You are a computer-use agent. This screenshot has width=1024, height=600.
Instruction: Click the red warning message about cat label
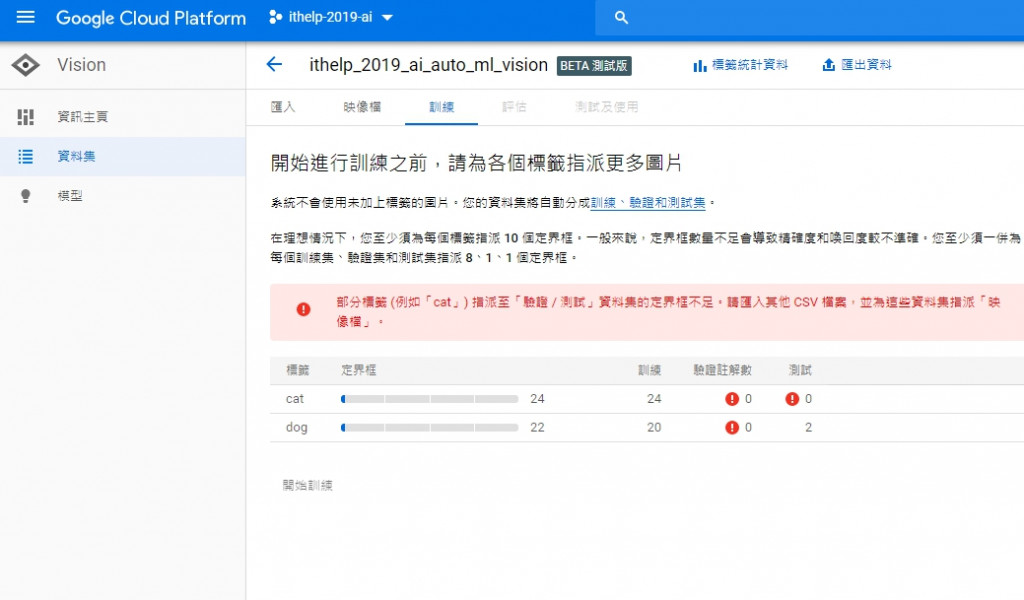pos(668,311)
